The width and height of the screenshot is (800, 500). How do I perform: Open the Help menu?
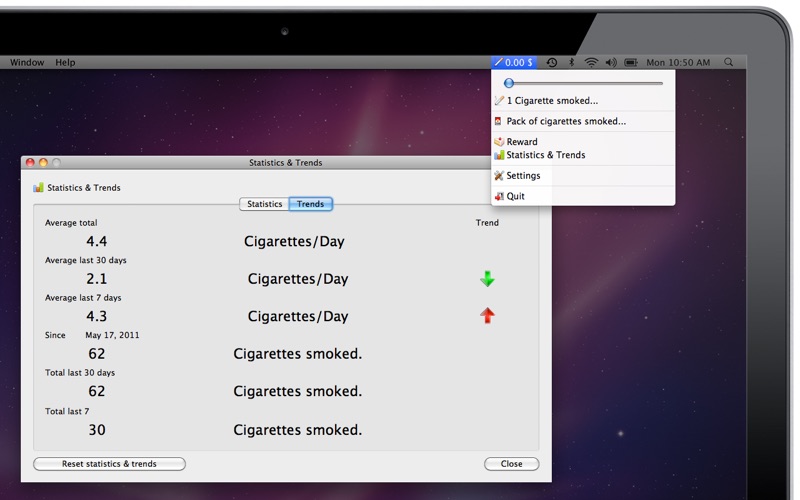click(x=65, y=62)
